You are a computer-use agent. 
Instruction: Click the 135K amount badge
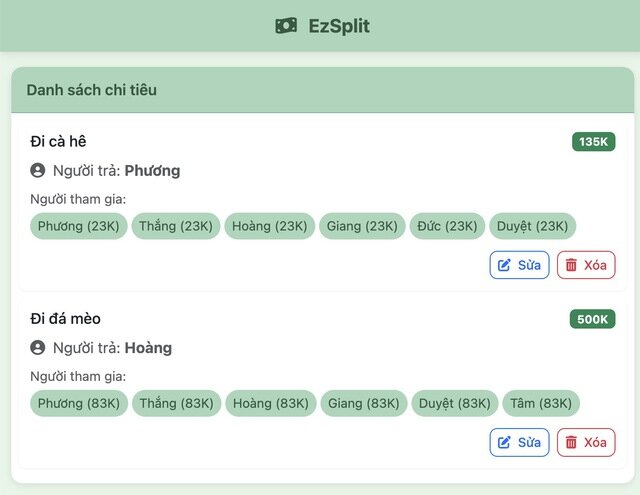pos(593,142)
